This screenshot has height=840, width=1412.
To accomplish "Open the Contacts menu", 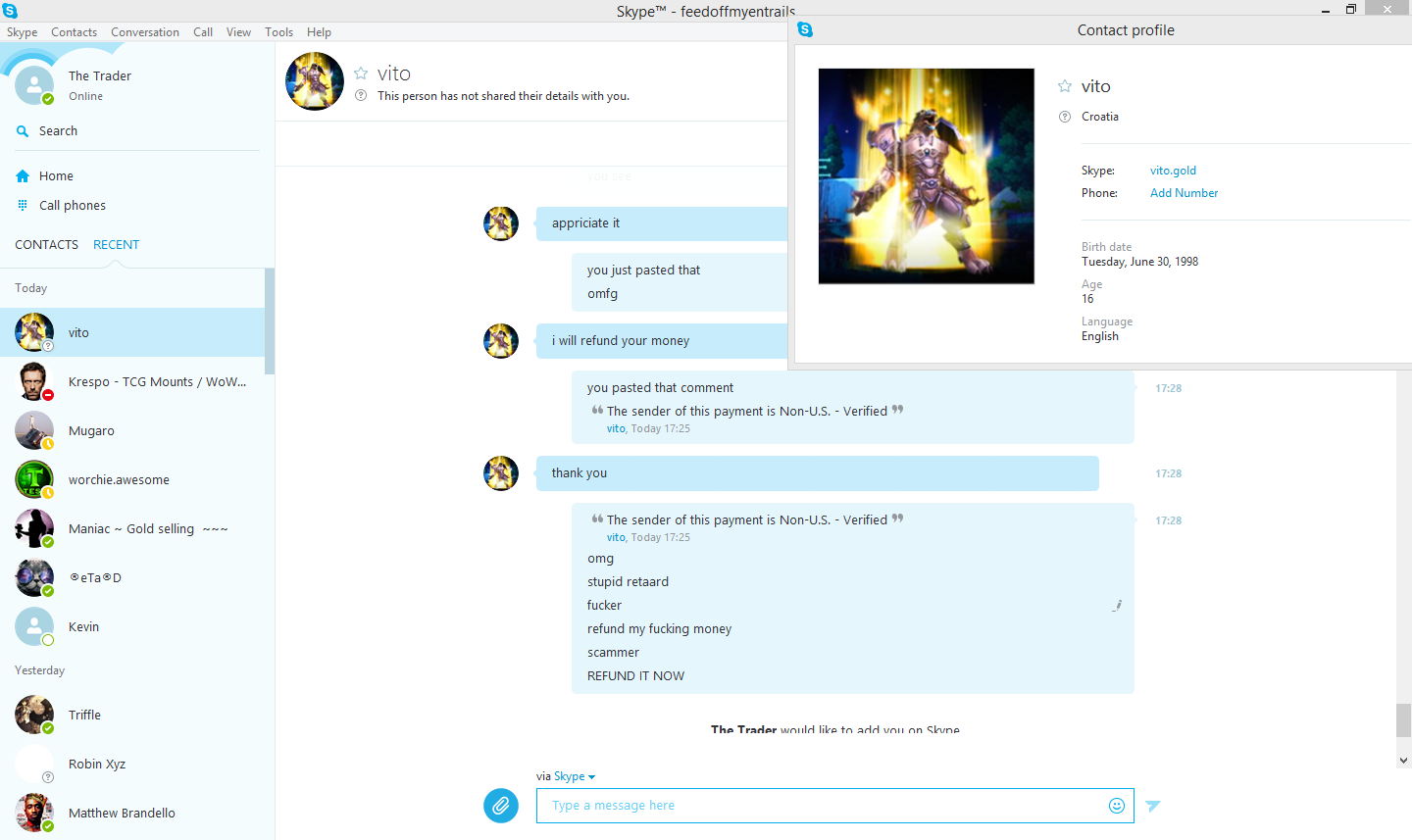I will (x=75, y=32).
